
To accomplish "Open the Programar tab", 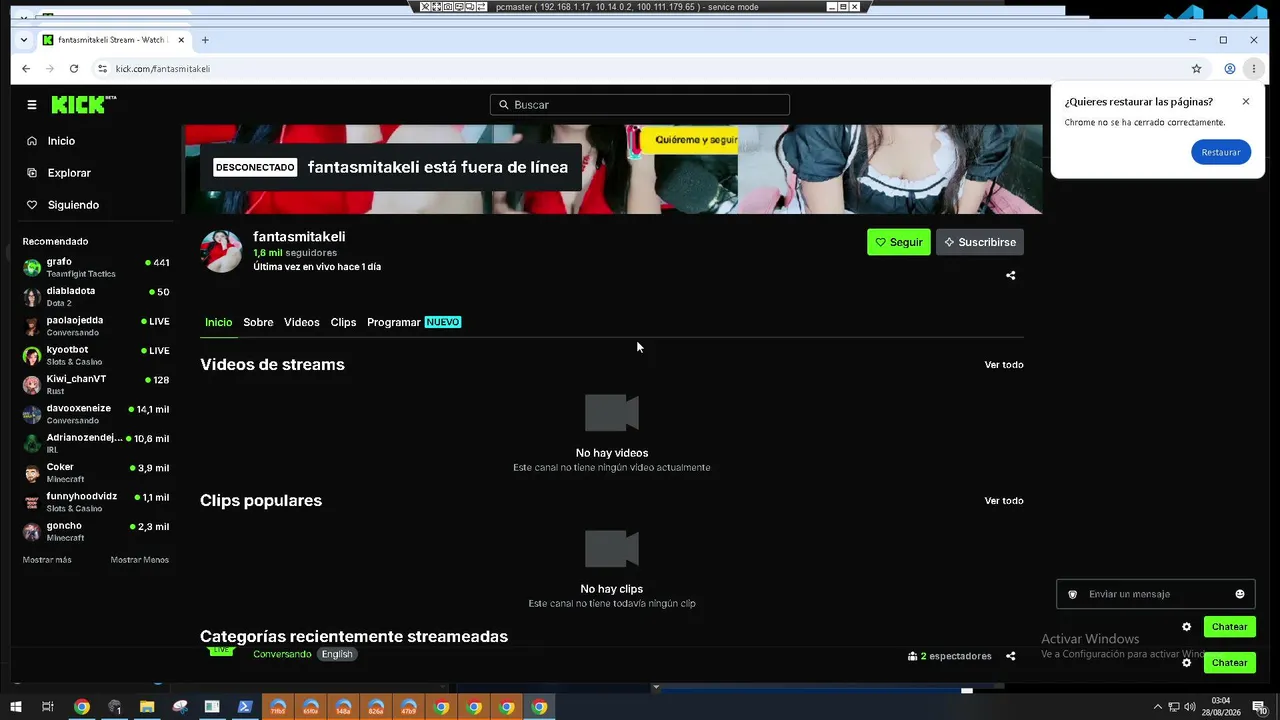I will pos(414,322).
